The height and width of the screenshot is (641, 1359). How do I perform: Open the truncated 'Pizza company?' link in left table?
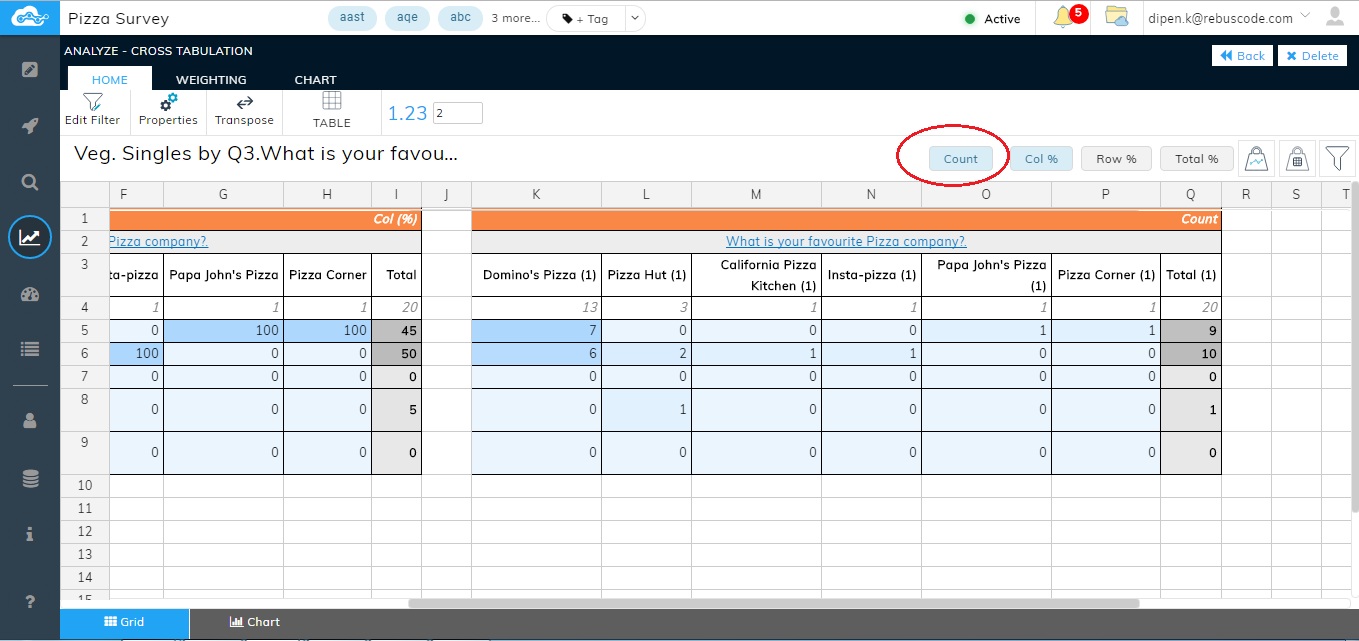tap(158, 242)
